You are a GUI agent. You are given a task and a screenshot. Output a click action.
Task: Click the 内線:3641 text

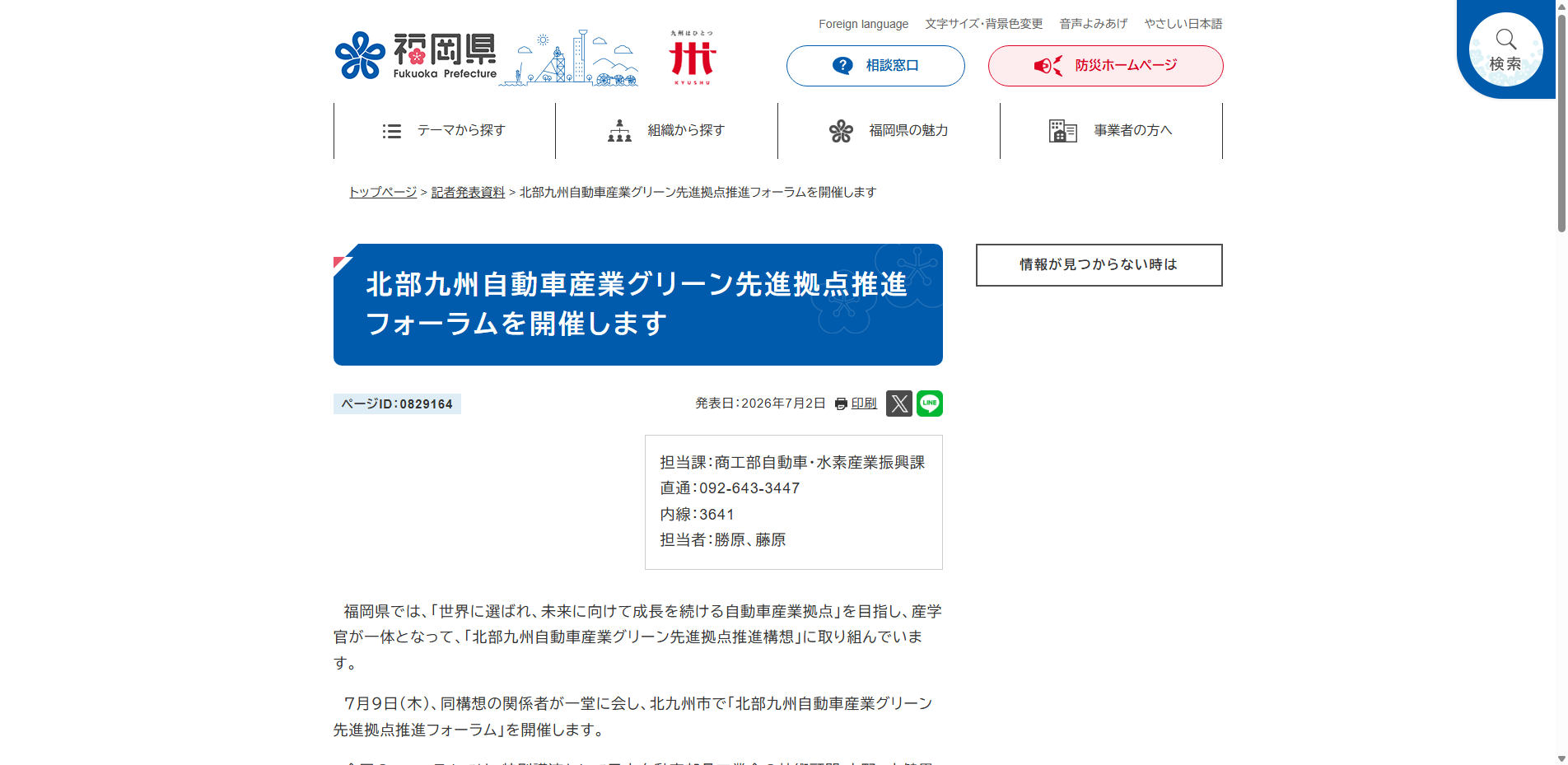pos(697,515)
